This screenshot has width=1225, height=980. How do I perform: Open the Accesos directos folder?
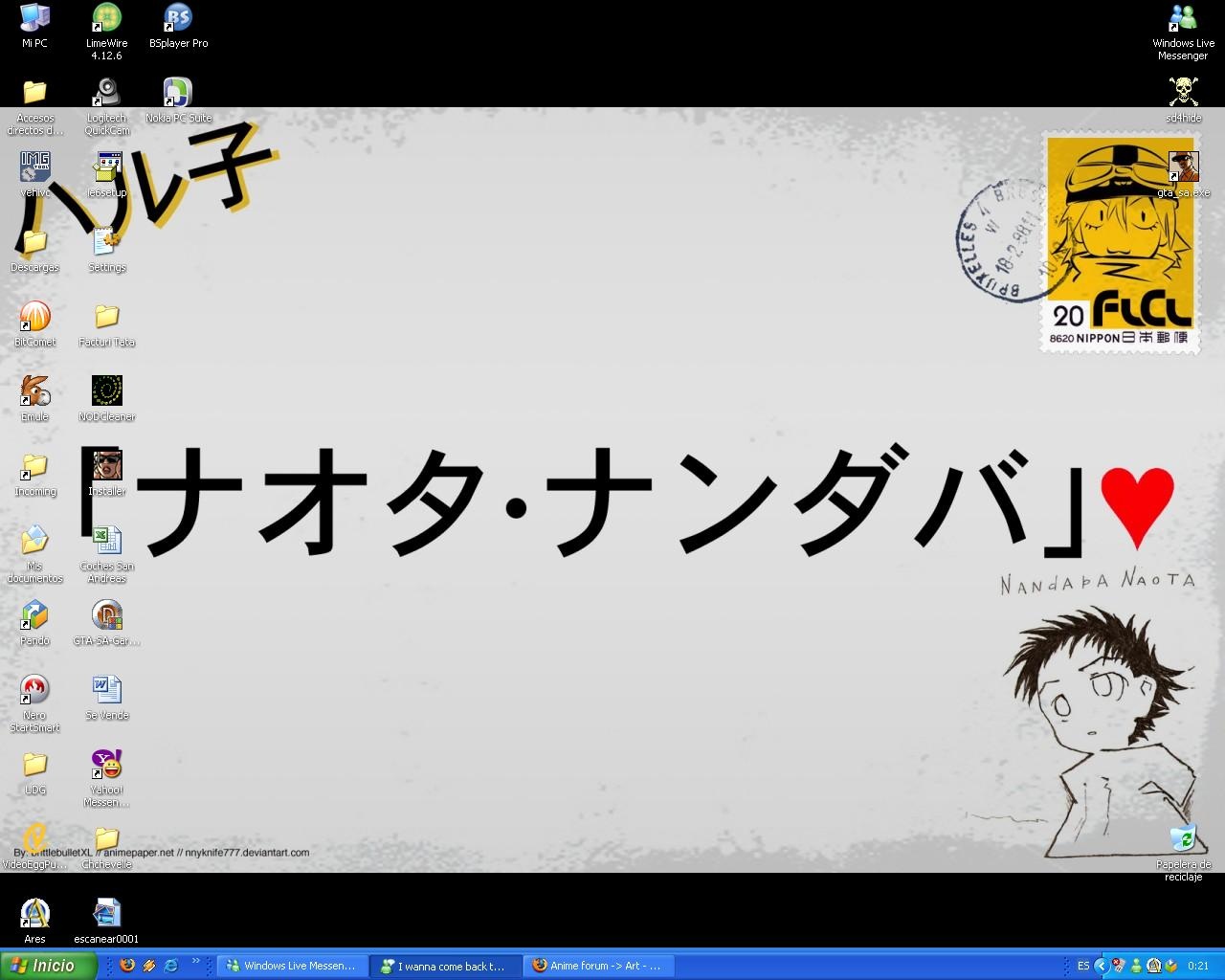click(34, 107)
